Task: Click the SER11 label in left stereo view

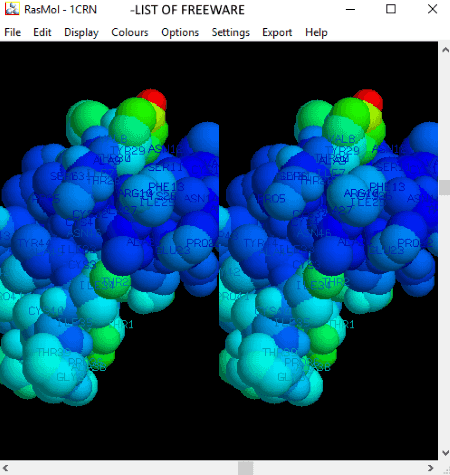Action: point(165,167)
